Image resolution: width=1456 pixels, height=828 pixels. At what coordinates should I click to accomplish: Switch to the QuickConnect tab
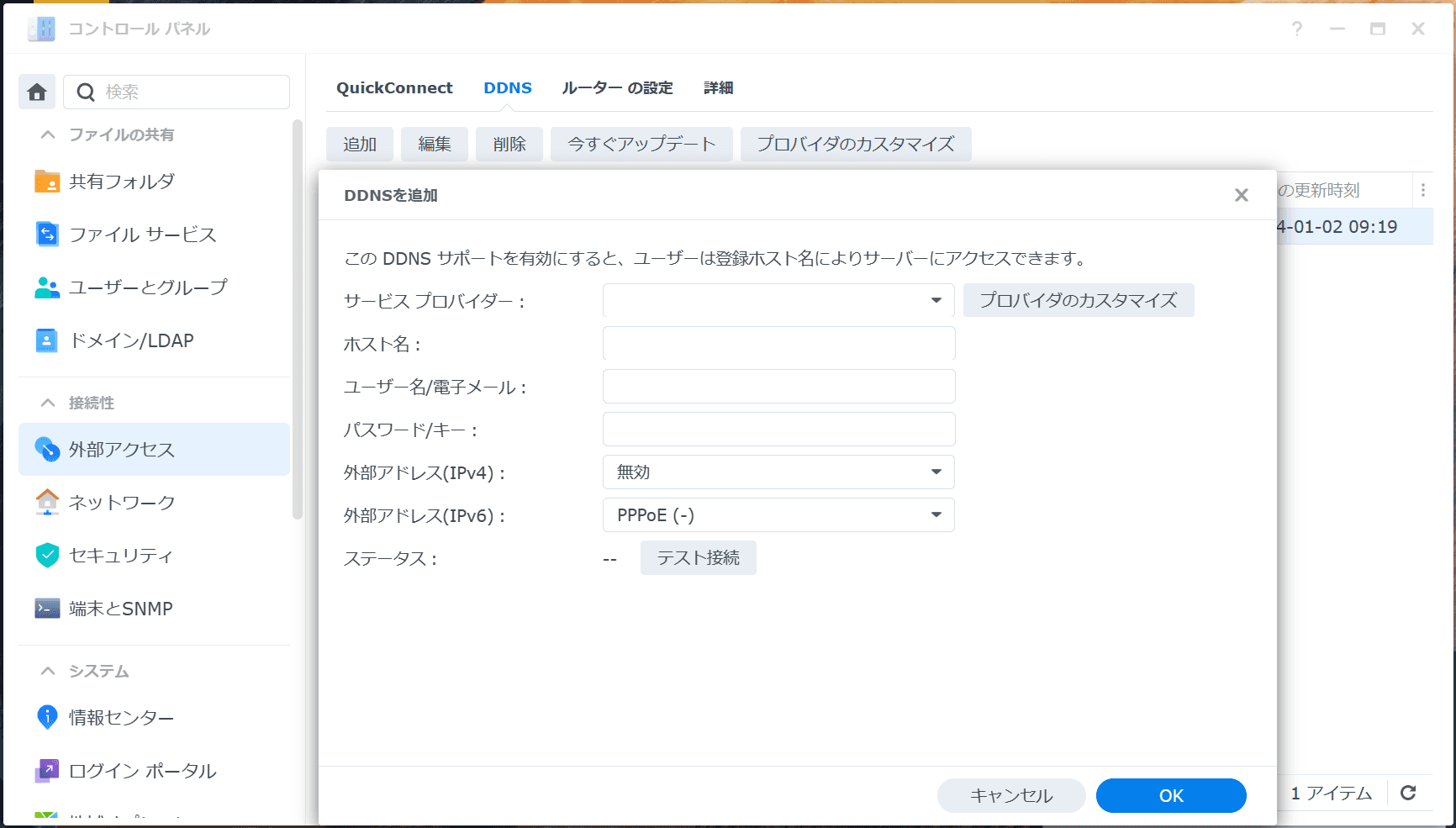[394, 87]
